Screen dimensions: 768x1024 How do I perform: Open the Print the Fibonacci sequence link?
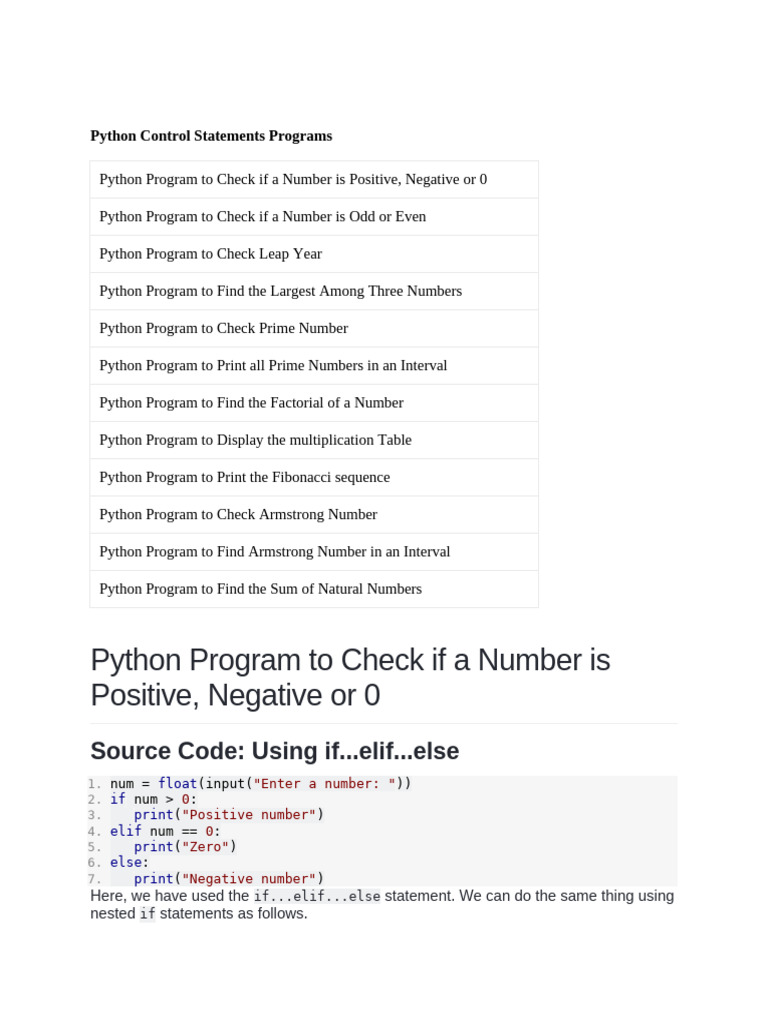tap(244, 477)
